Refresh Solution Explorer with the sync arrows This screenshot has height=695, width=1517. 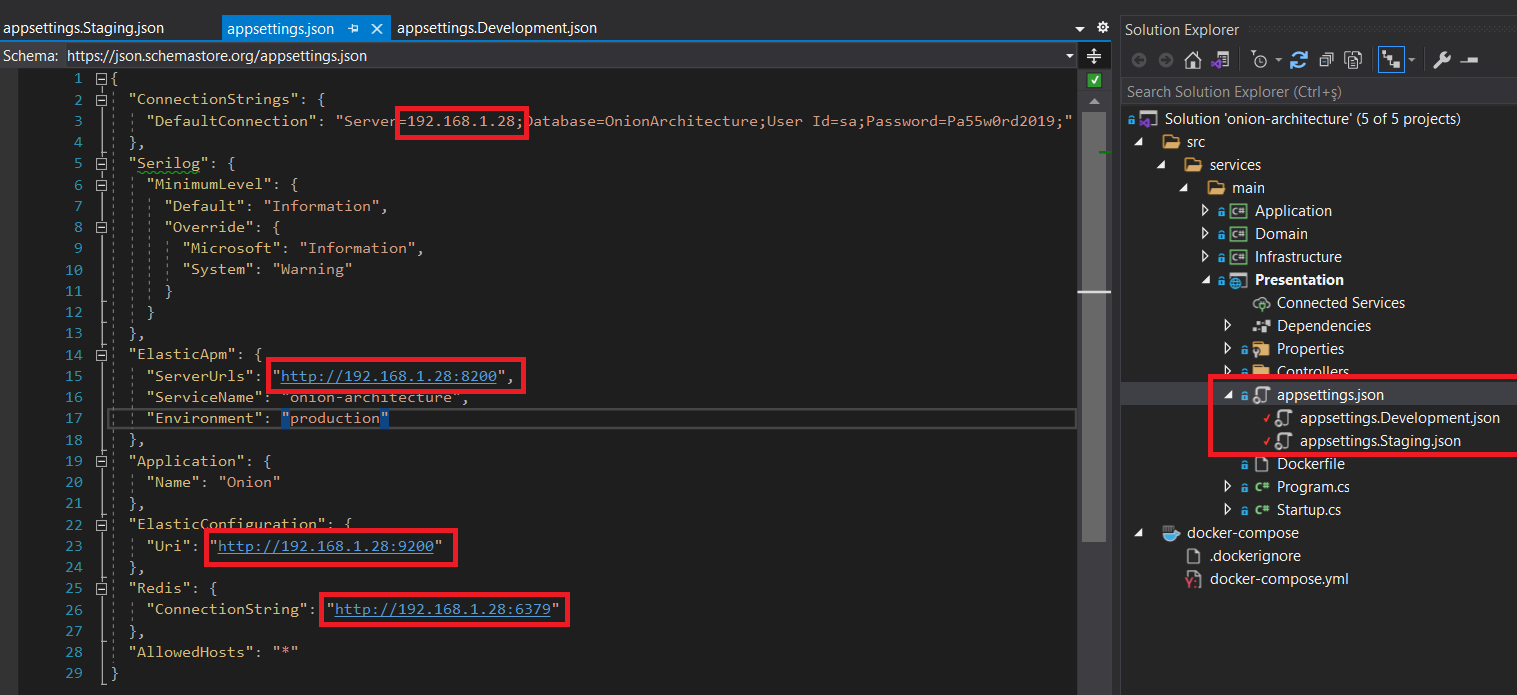(x=1299, y=60)
